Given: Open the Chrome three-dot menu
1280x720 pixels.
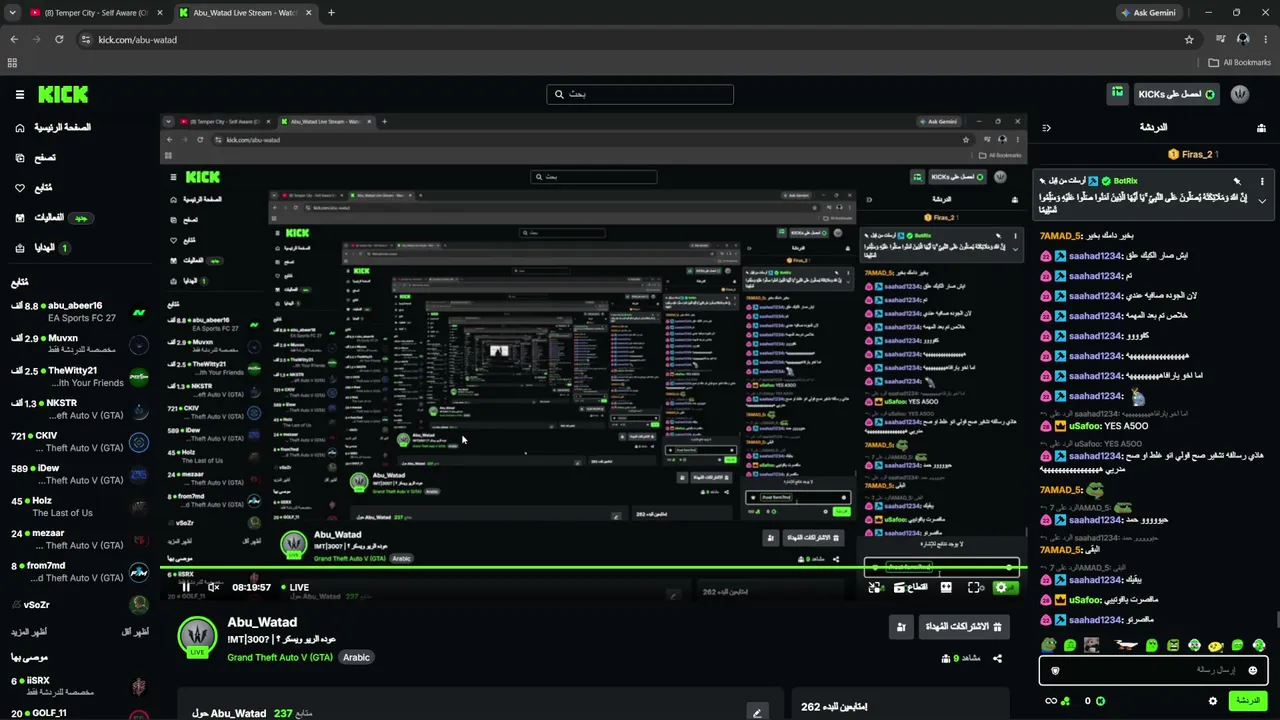Looking at the screenshot, I should pyautogui.click(x=1265, y=40).
